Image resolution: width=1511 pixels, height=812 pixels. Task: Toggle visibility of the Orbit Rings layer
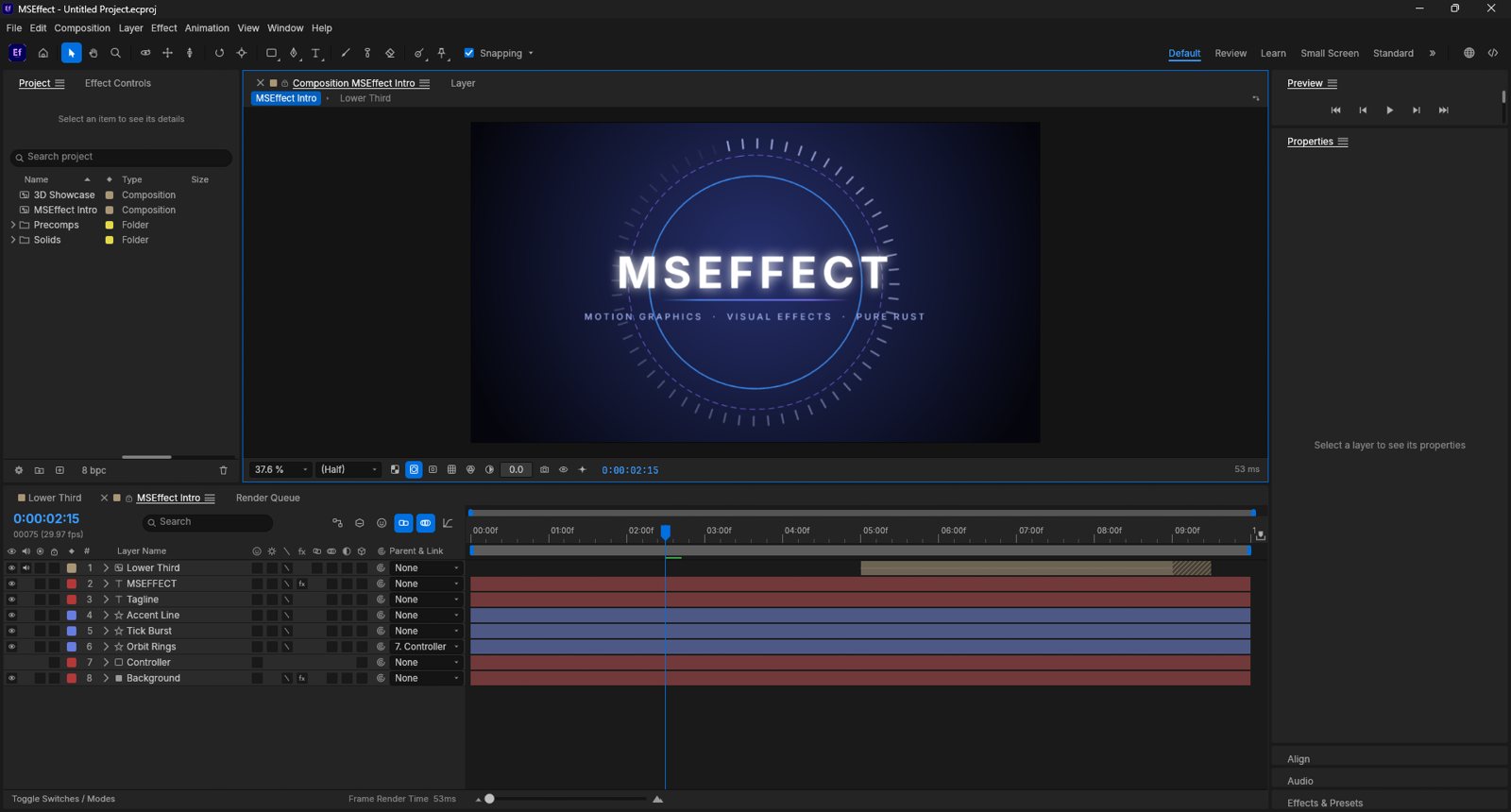click(x=11, y=647)
